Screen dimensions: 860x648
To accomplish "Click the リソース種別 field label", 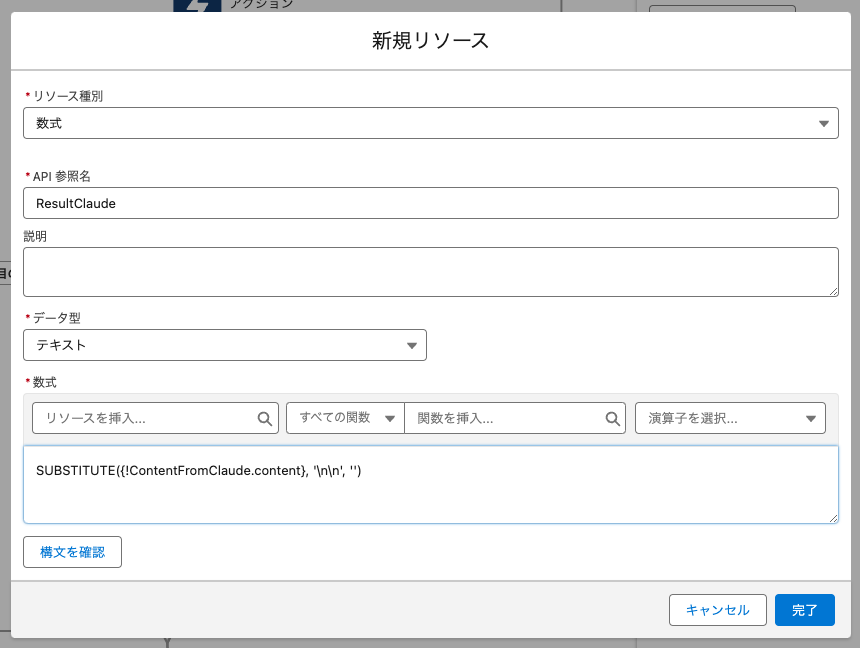I will [68, 96].
